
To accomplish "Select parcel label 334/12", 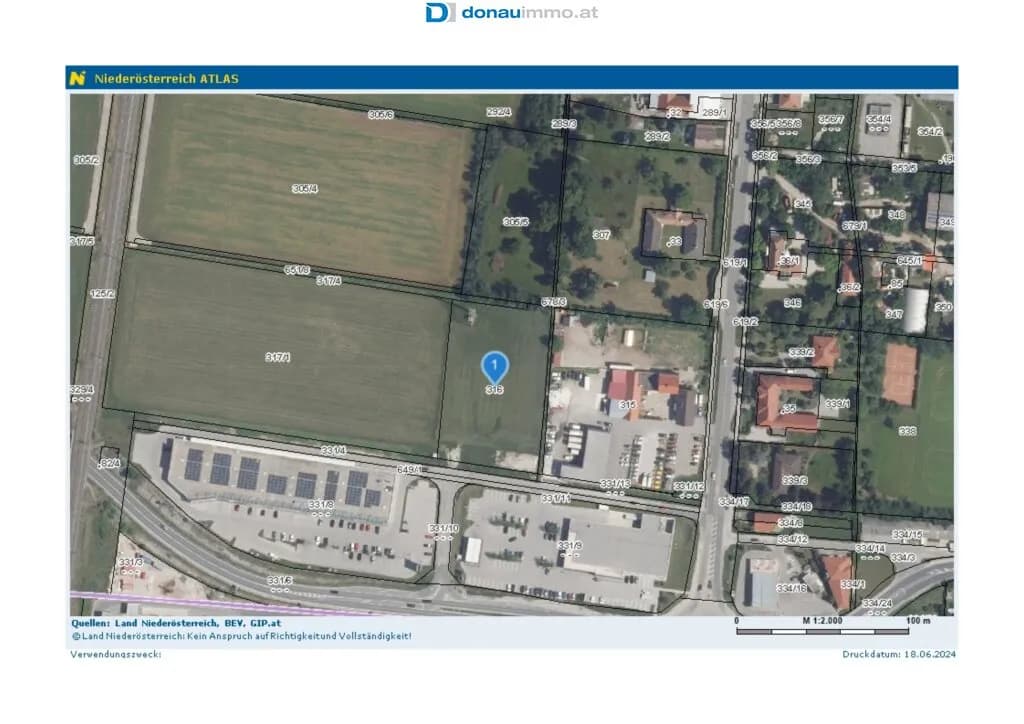I will coord(792,539).
